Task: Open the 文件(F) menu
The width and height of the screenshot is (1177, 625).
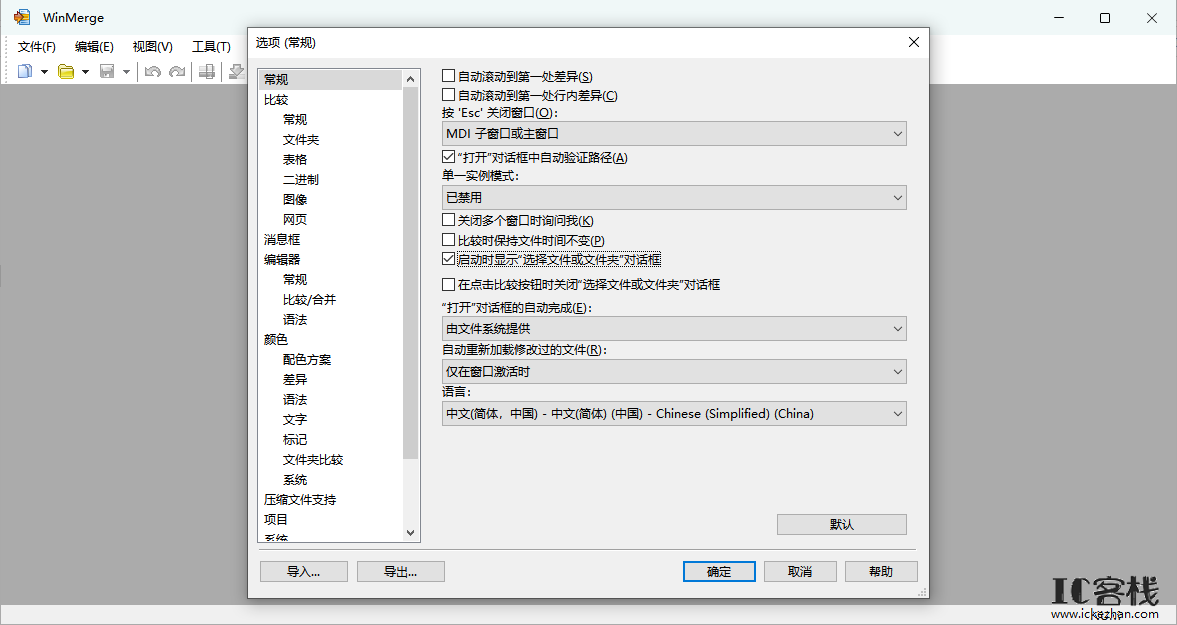Action: pyautogui.click(x=37, y=47)
